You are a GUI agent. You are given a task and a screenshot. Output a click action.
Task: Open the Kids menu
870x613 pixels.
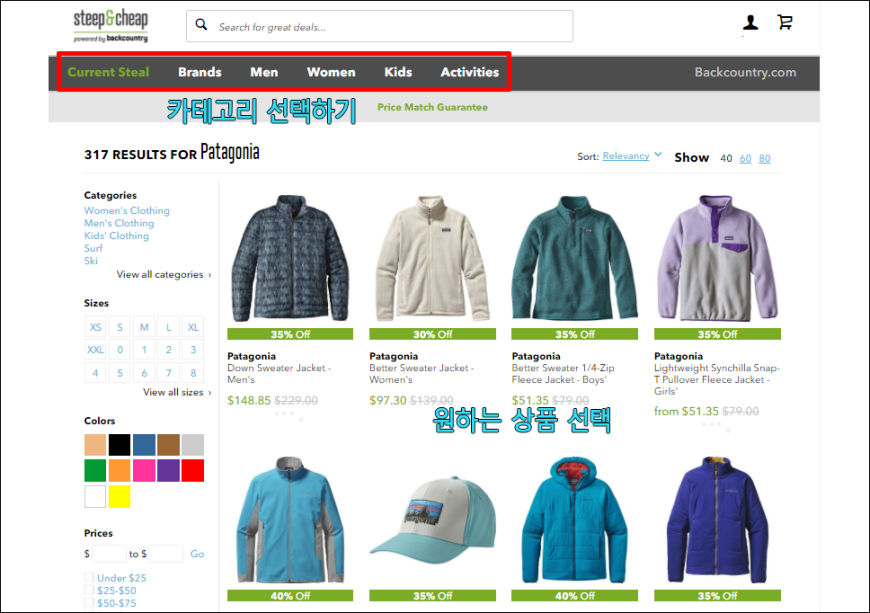(398, 72)
